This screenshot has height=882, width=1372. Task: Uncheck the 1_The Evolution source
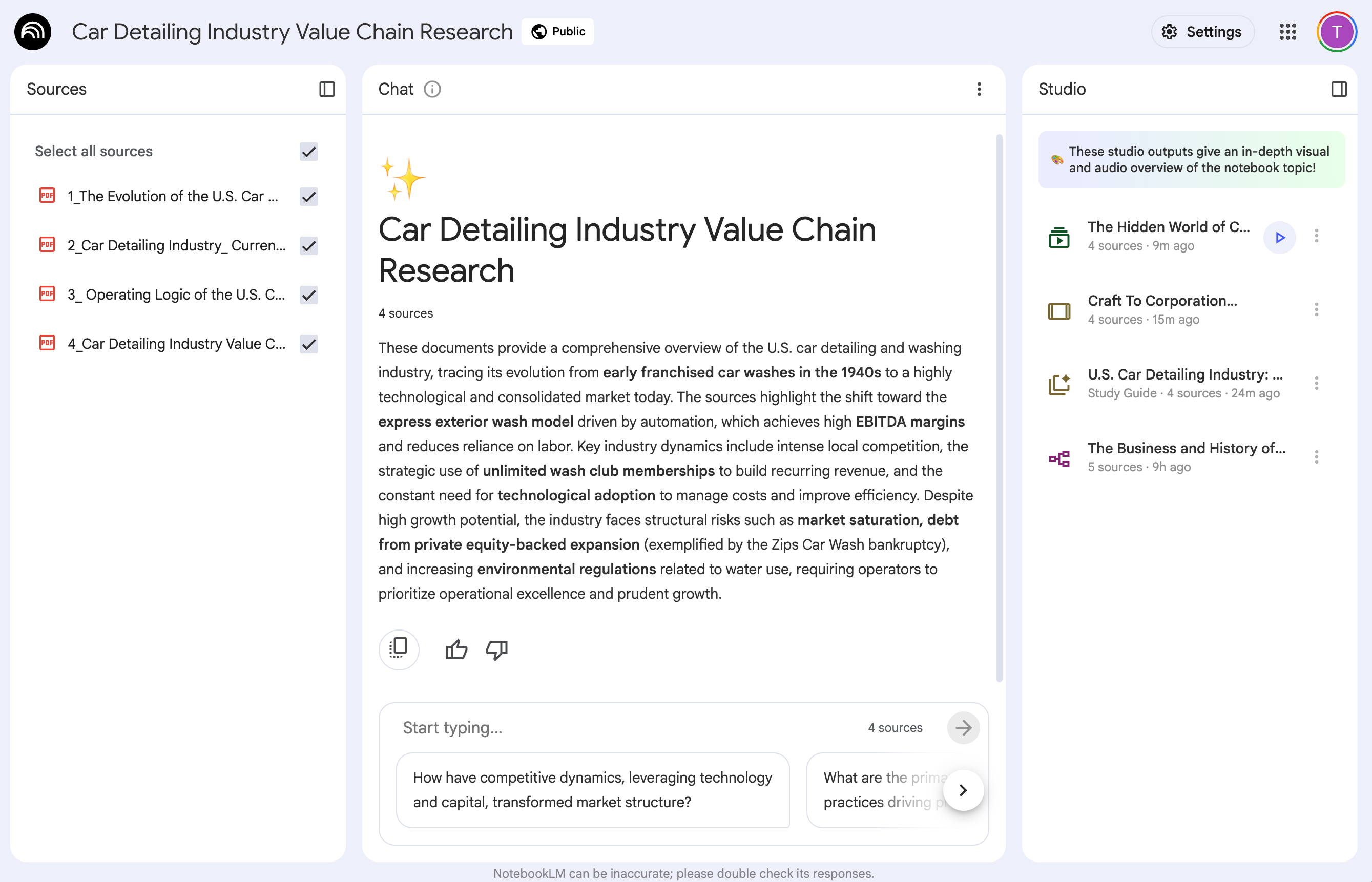[x=309, y=197]
